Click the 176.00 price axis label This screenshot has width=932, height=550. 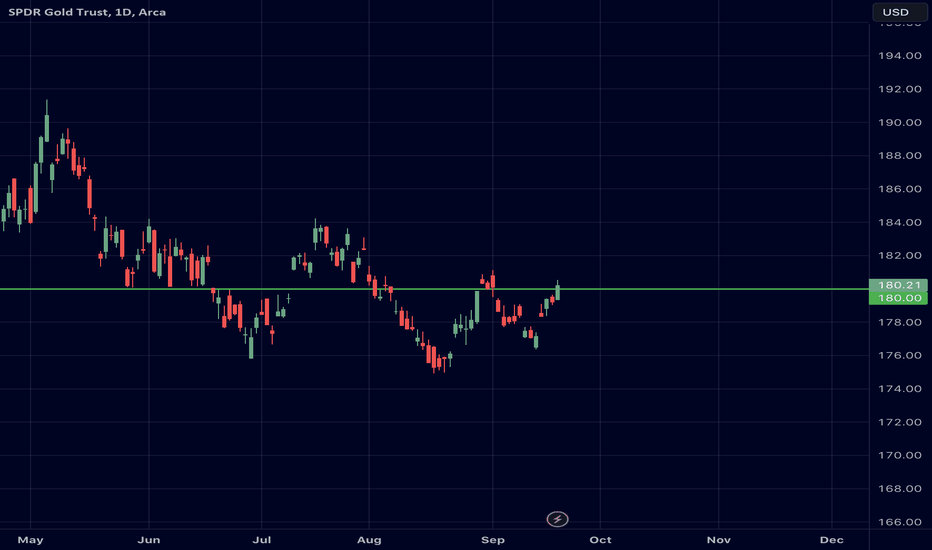click(x=900, y=356)
